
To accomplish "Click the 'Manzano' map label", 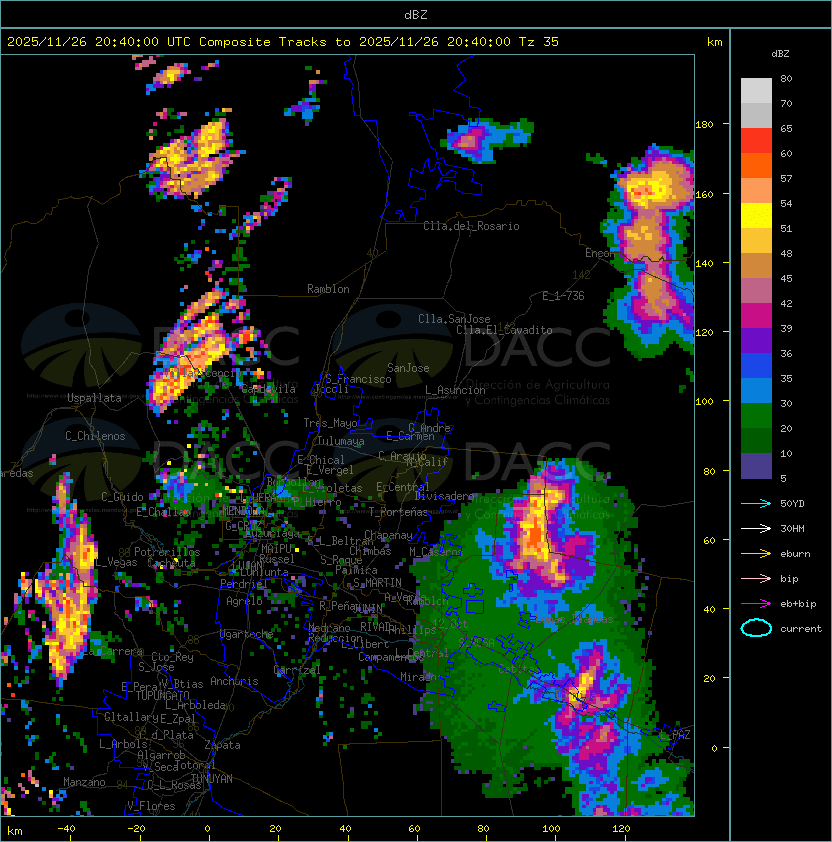I will (x=84, y=782).
